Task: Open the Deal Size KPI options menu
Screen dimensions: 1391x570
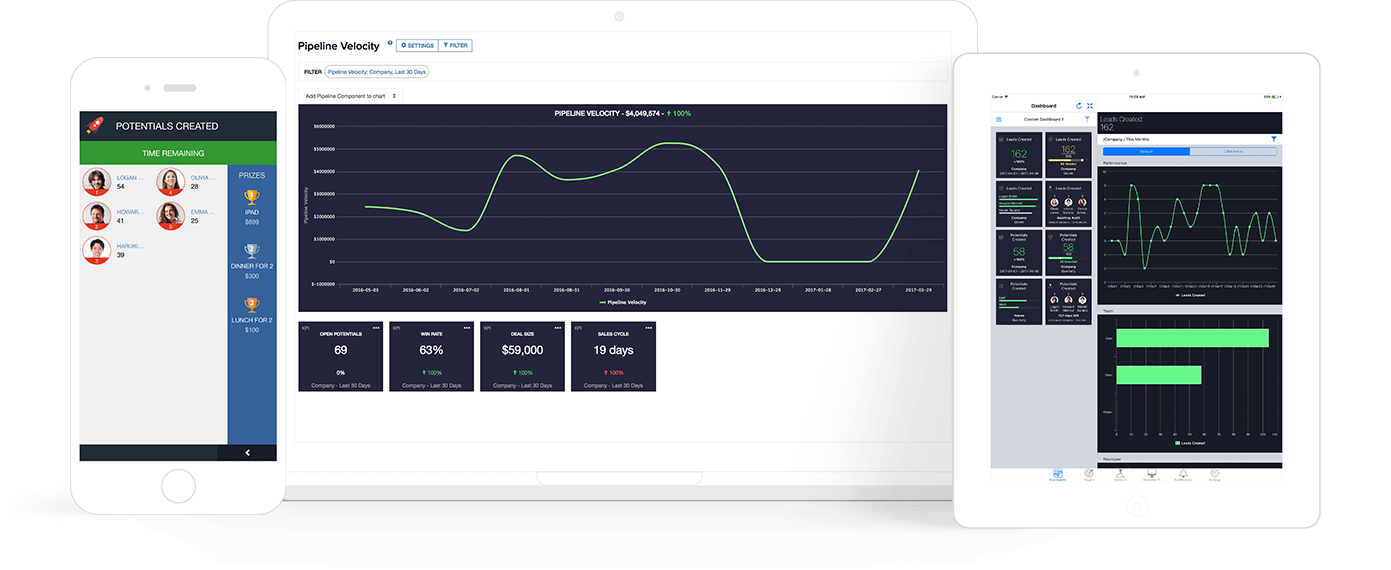Action: point(557,328)
